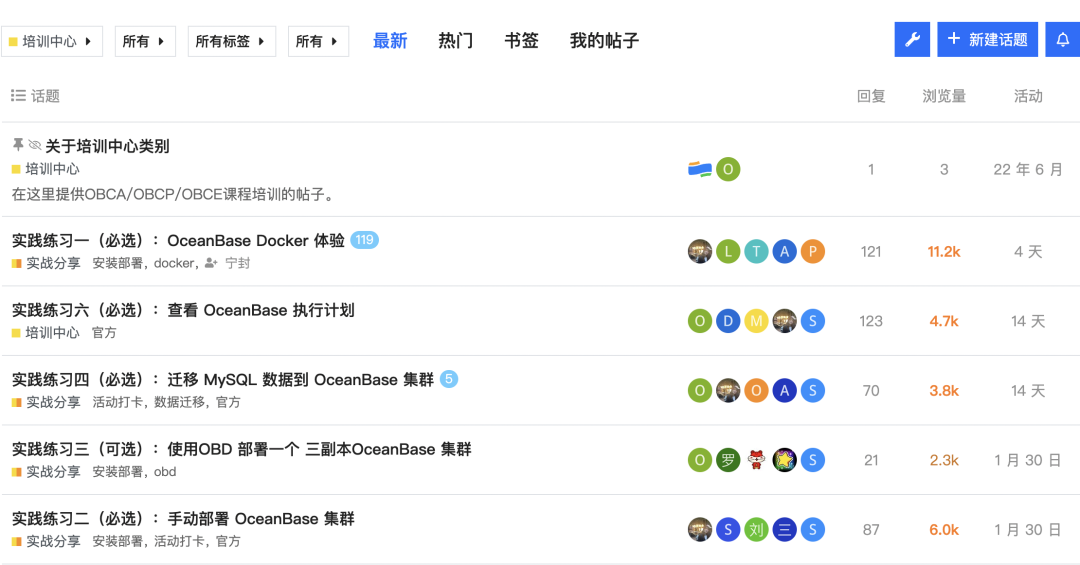Switch to the 我的帖子 tab
Image resolution: width=1080 pixels, height=565 pixels.
click(x=604, y=41)
